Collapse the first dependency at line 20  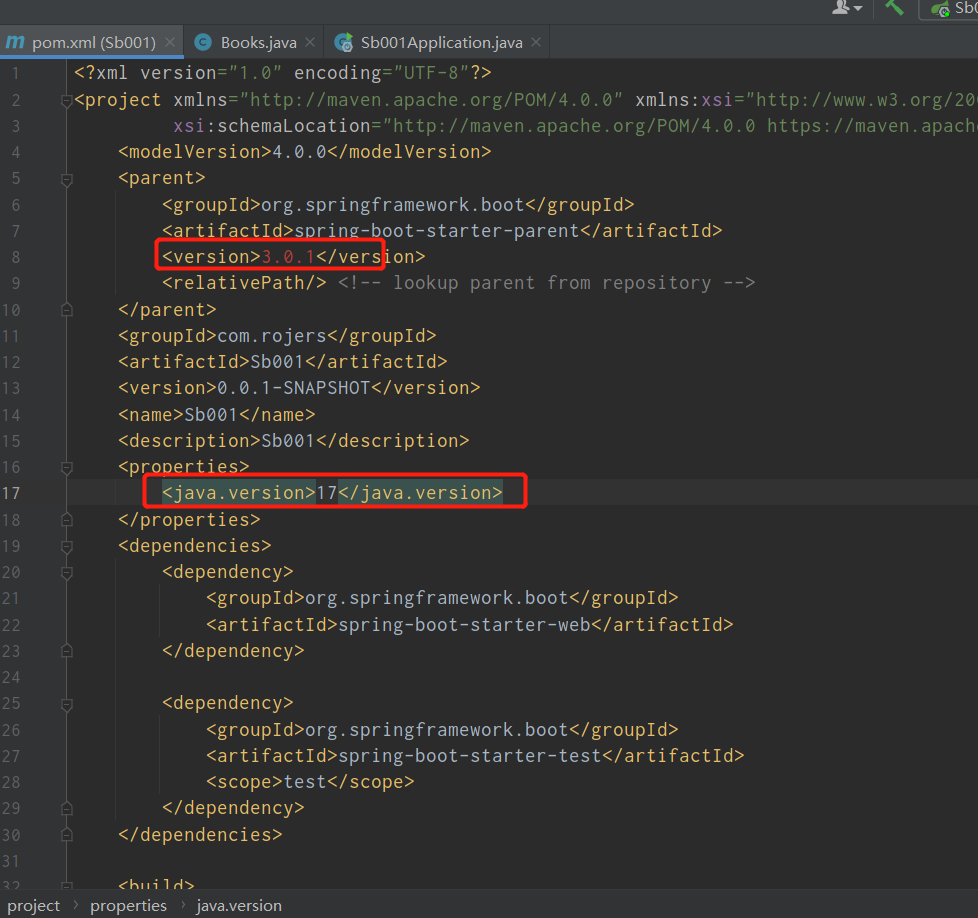[x=67, y=573]
